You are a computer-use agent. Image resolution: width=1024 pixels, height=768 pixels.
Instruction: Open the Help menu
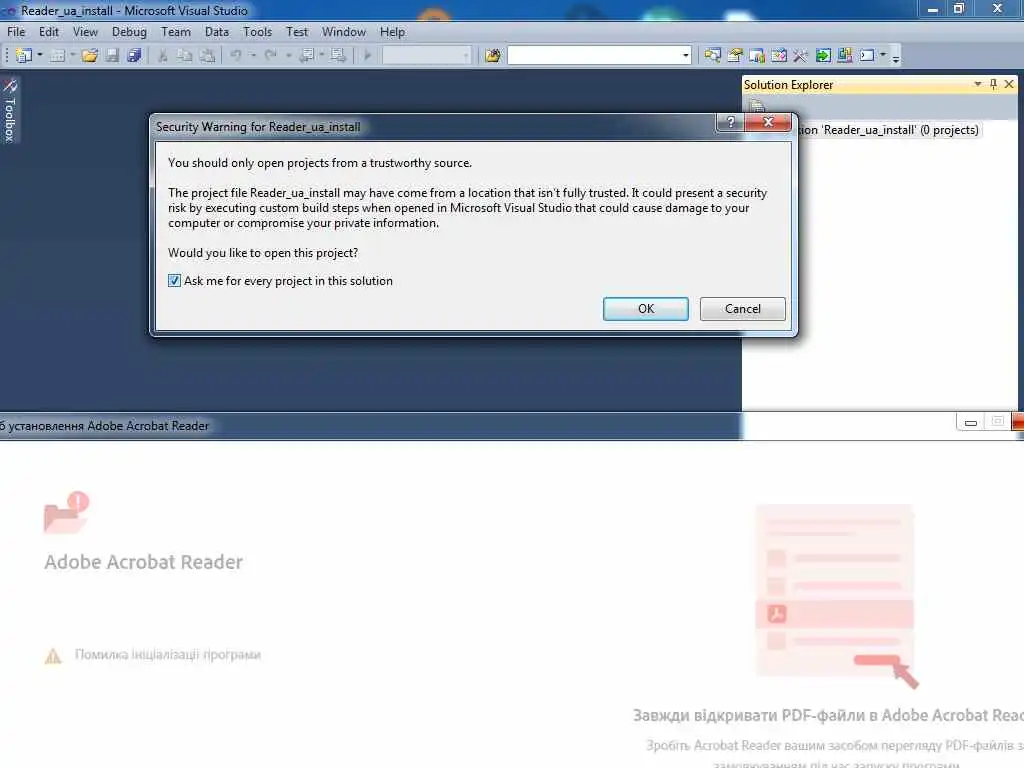tap(392, 32)
